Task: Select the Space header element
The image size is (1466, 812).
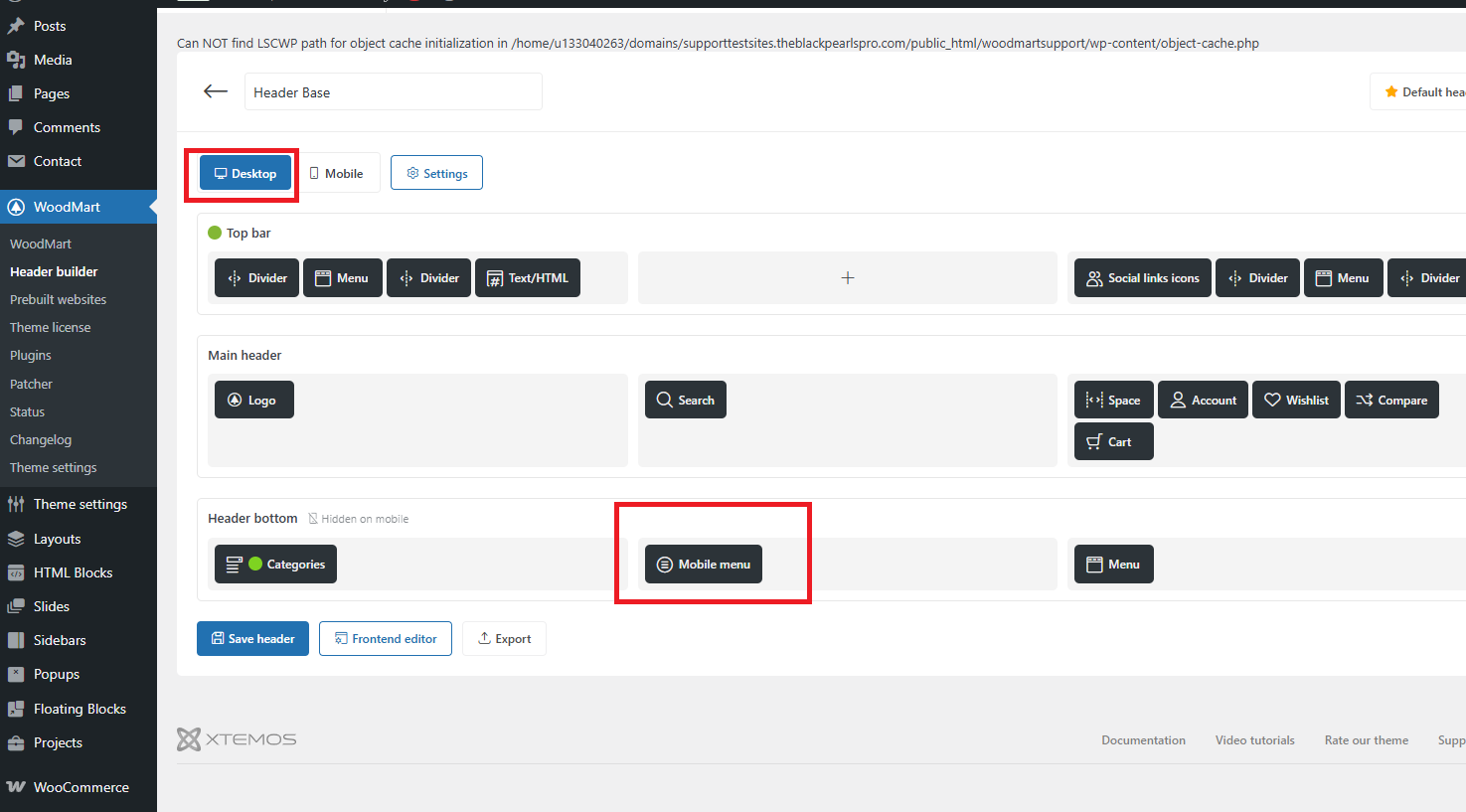Action: (x=1114, y=400)
